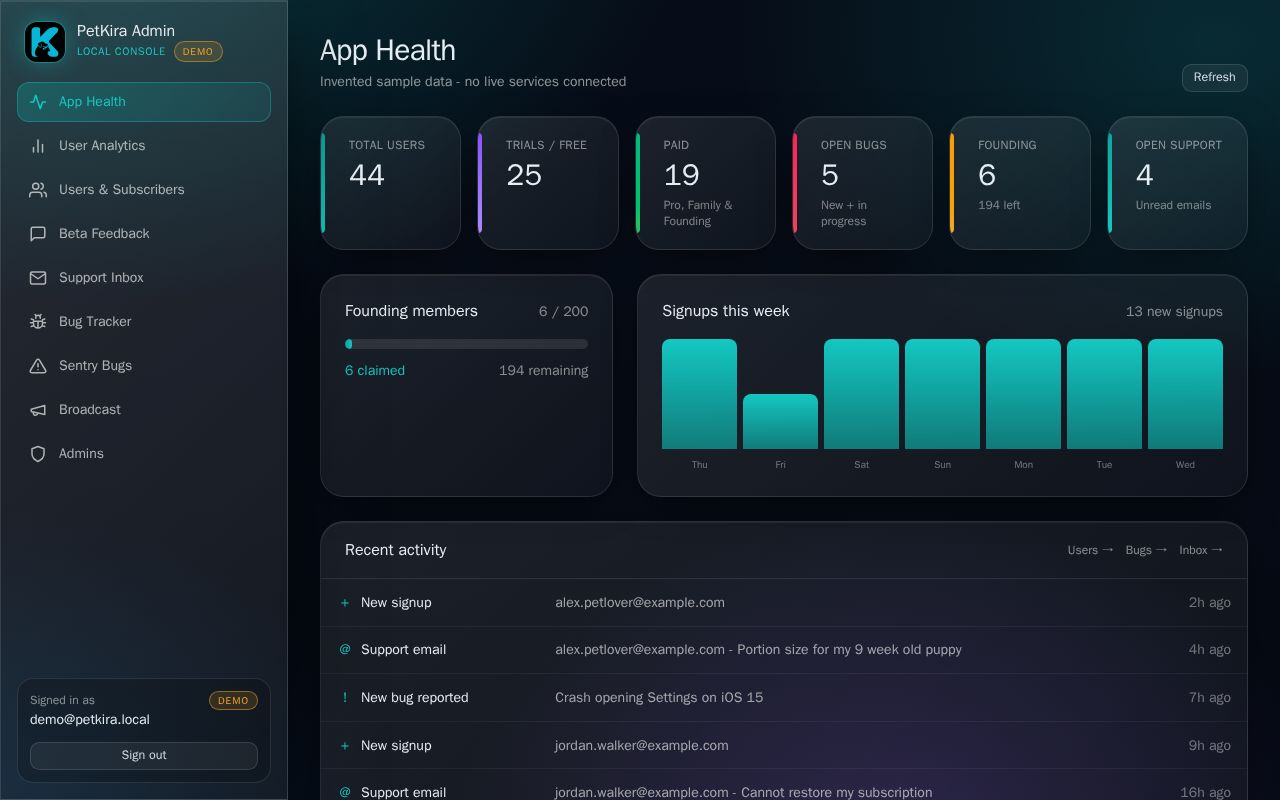Select the Broadcast sidebar item
This screenshot has height=800, width=1280.
(144, 410)
